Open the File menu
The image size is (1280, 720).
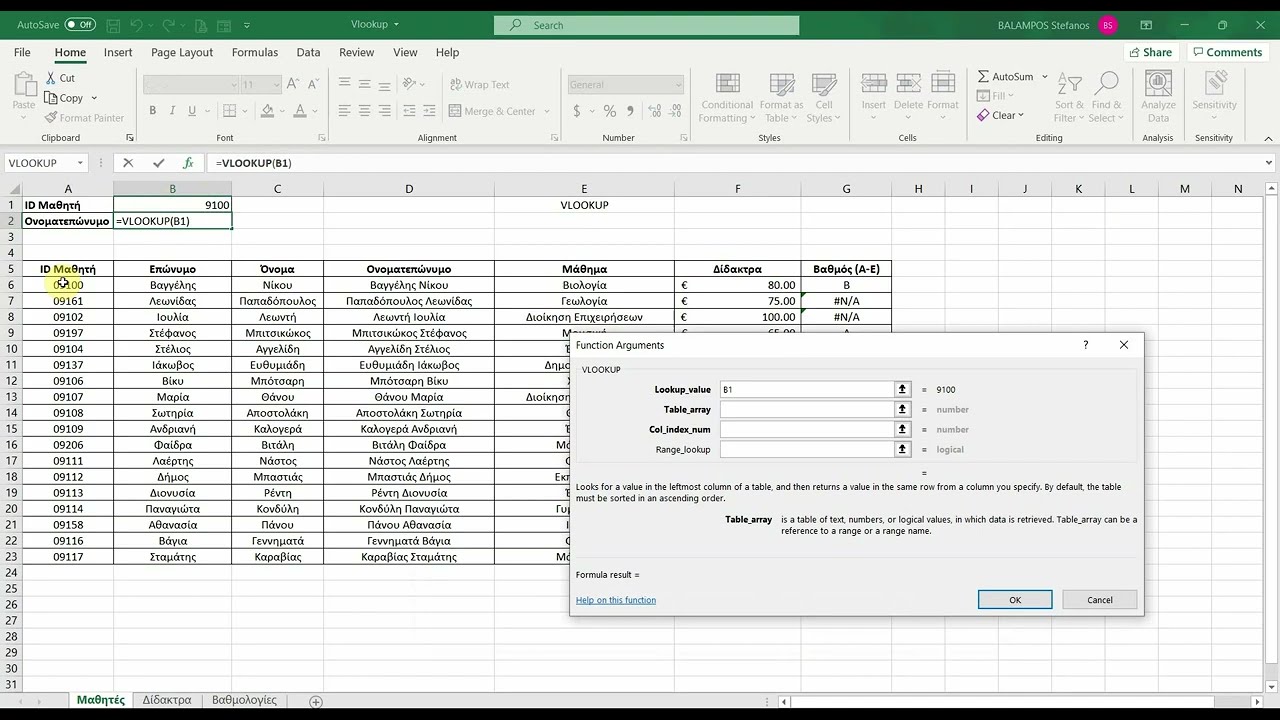click(x=22, y=52)
